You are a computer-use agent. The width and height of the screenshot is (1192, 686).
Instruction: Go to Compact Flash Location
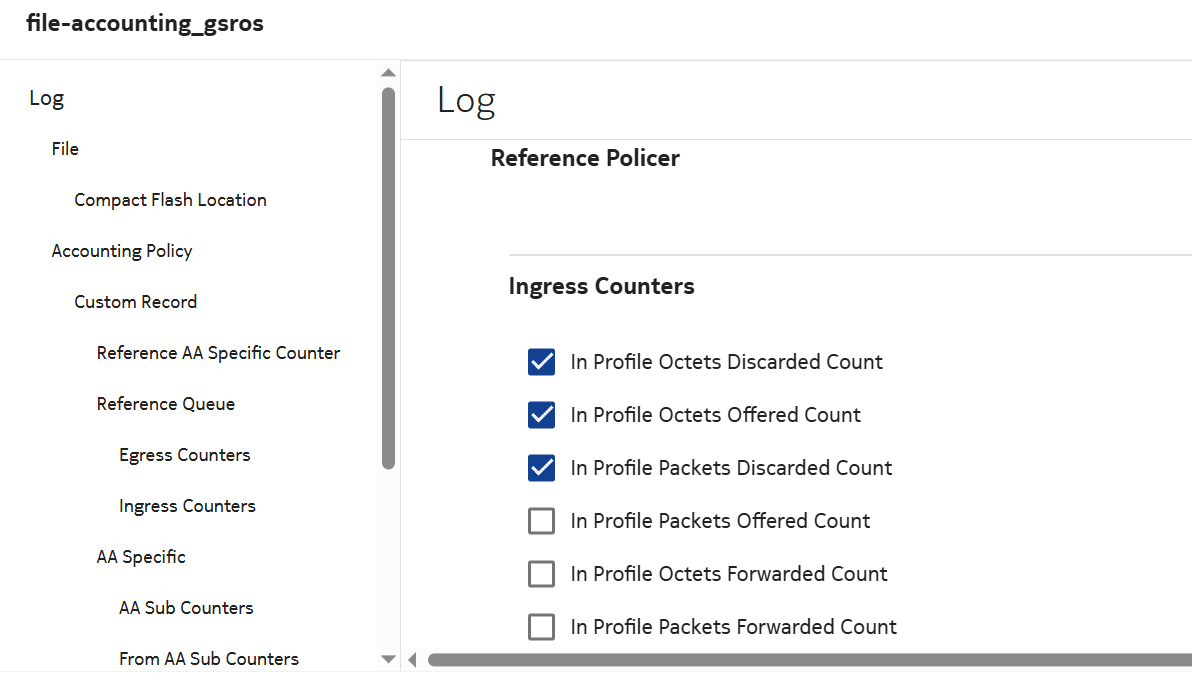pos(170,200)
